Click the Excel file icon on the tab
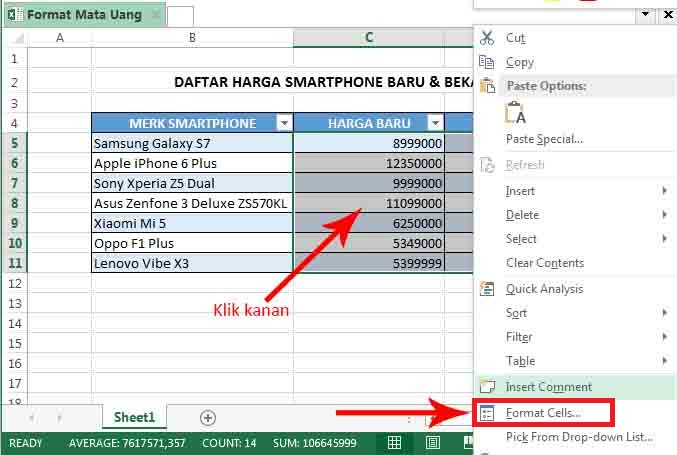 pyautogui.click(x=16, y=15)
